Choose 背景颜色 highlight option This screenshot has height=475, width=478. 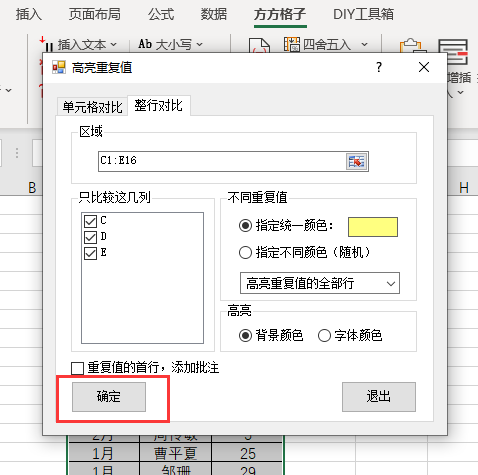(245, 335)
